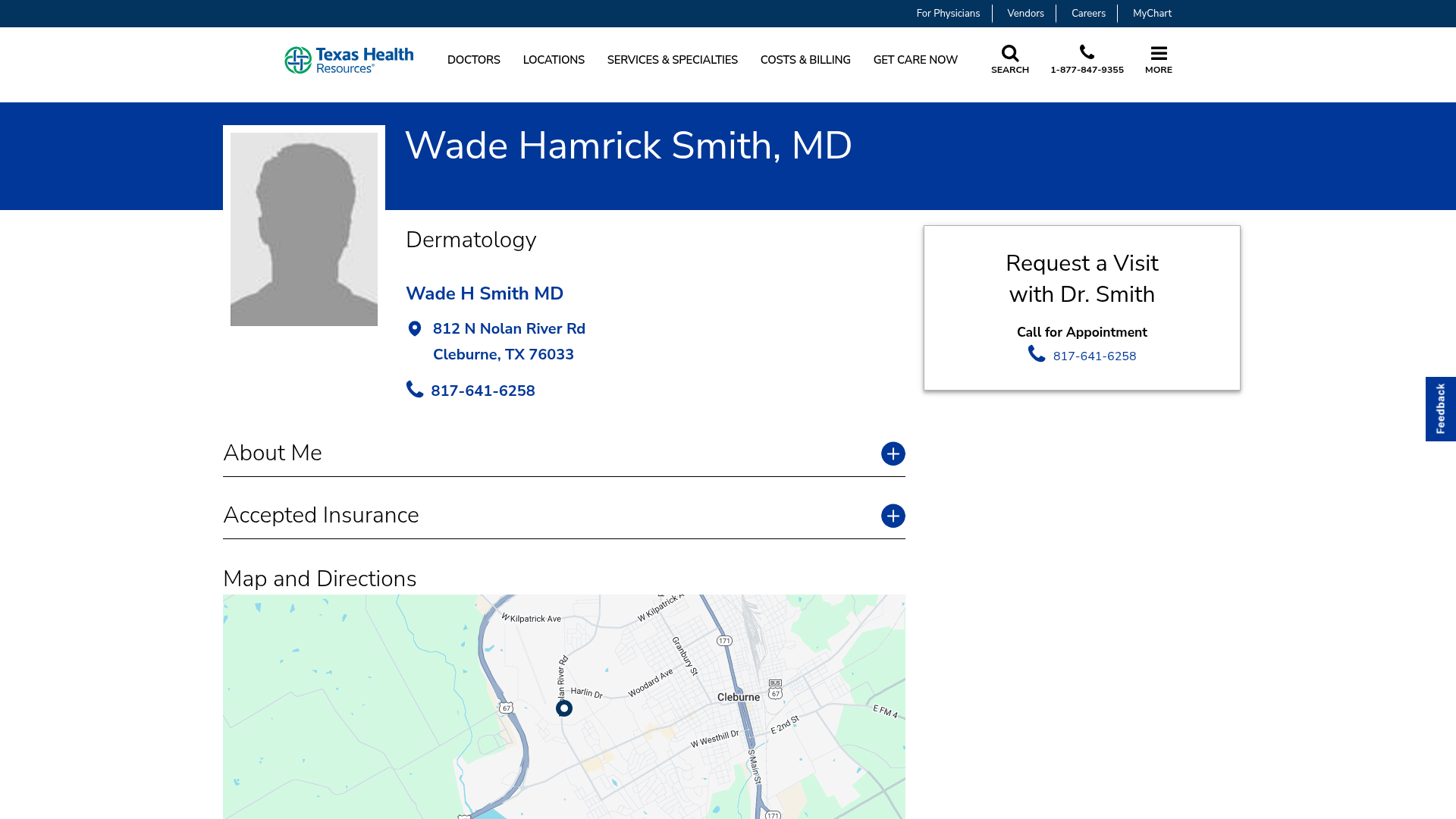Open the GET CARE NOW menu

(x=915, y=60)
